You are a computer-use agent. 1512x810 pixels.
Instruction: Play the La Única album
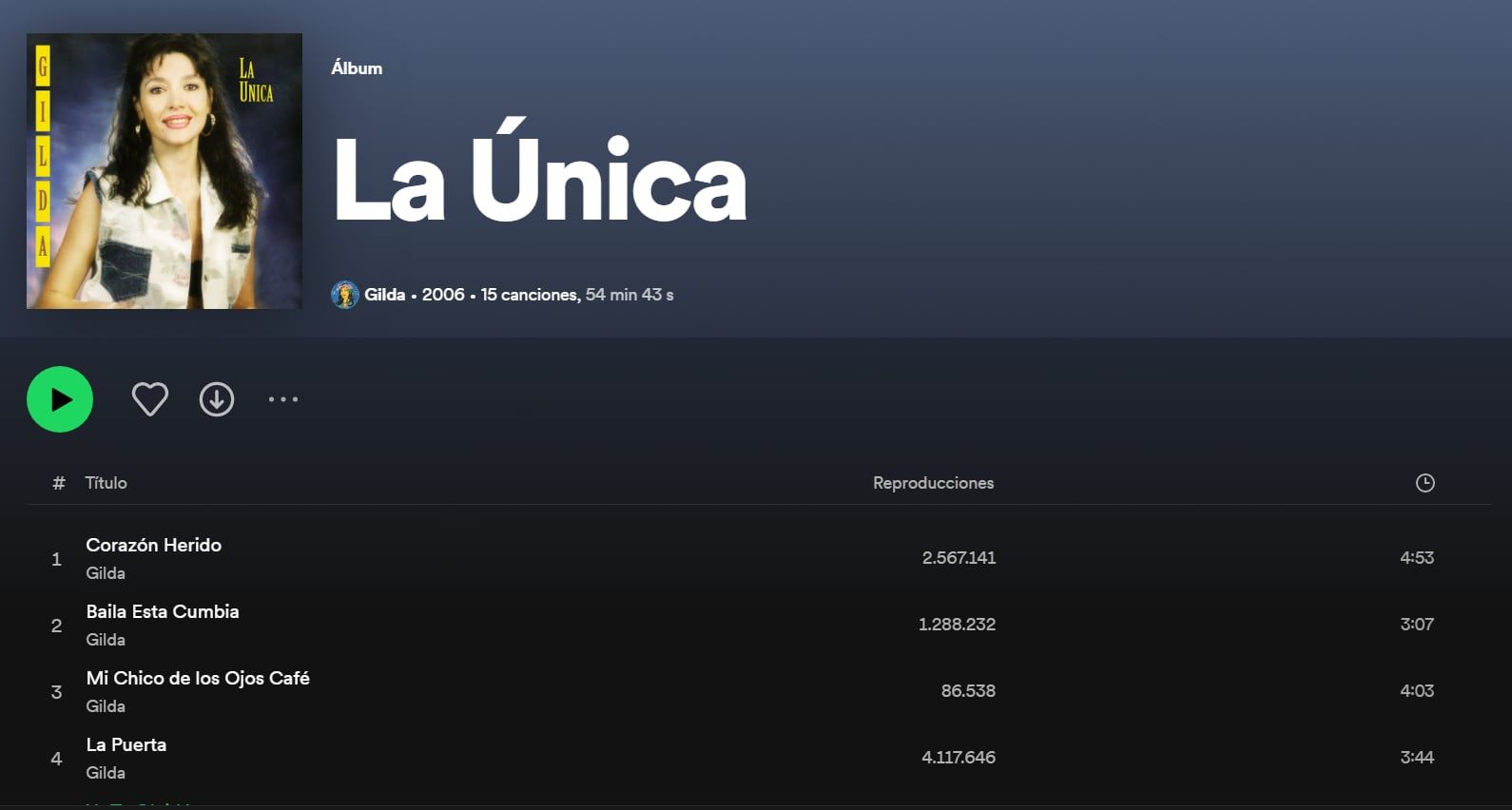point(60,399)
